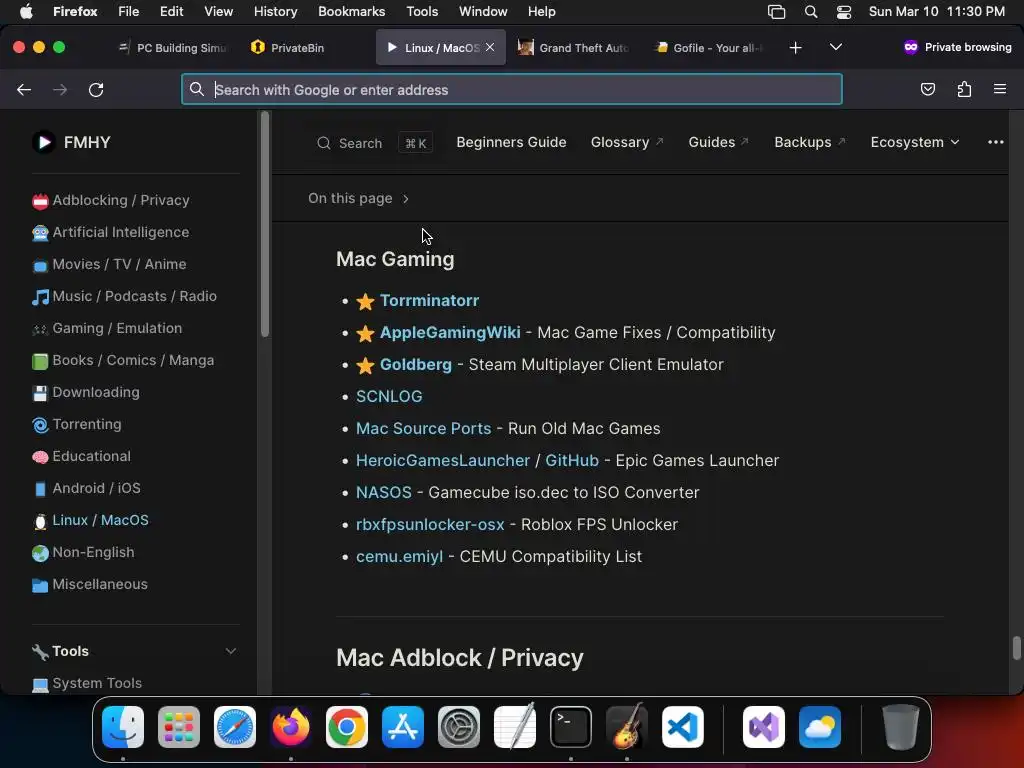The image size is (1024, 768).
Task: Click the site Search box
Action: 374,143
